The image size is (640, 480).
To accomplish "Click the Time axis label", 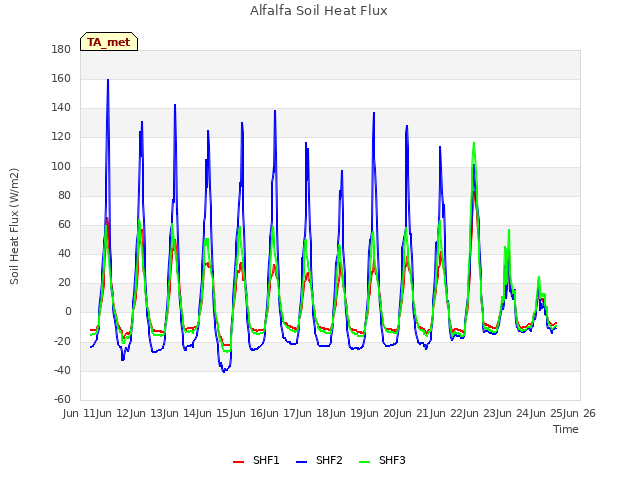I will coord(566,429).
